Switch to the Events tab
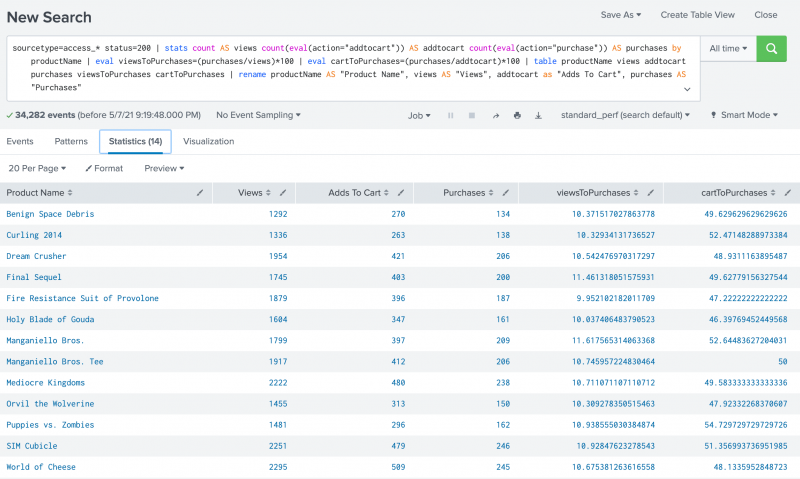The width and height of the screenshot is (800, 479). 20,141
